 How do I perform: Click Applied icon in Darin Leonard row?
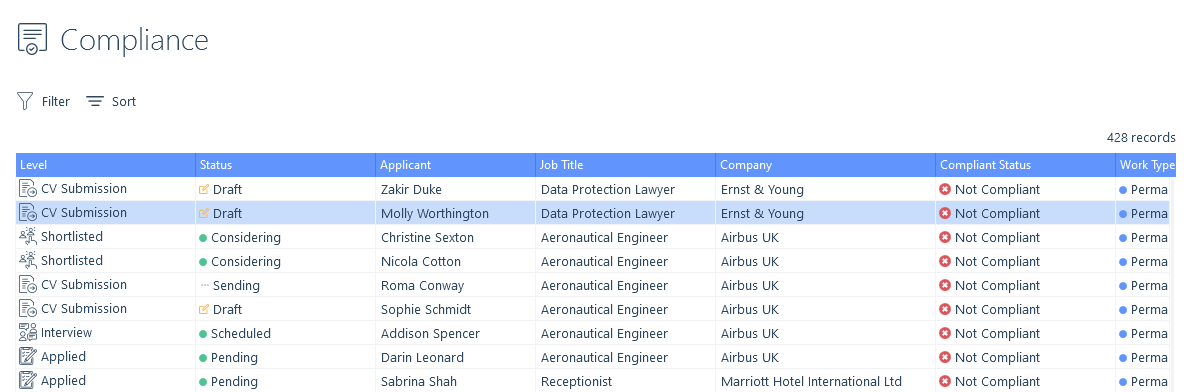click(27, 356)
